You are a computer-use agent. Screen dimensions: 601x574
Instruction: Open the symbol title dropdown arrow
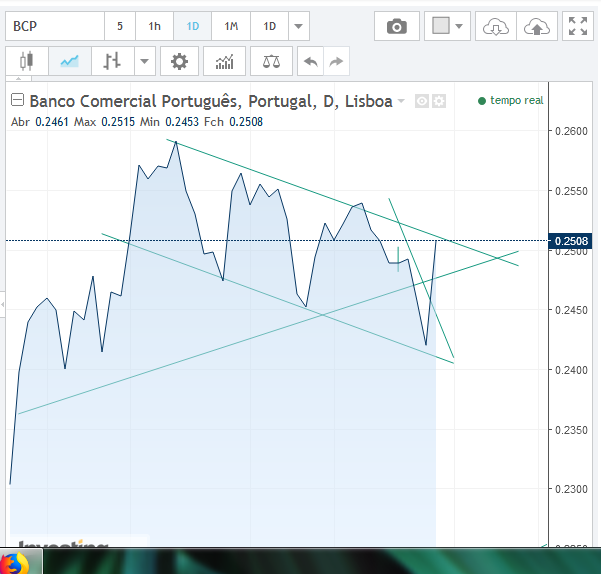pyautogui.click(x=401, y=101)
